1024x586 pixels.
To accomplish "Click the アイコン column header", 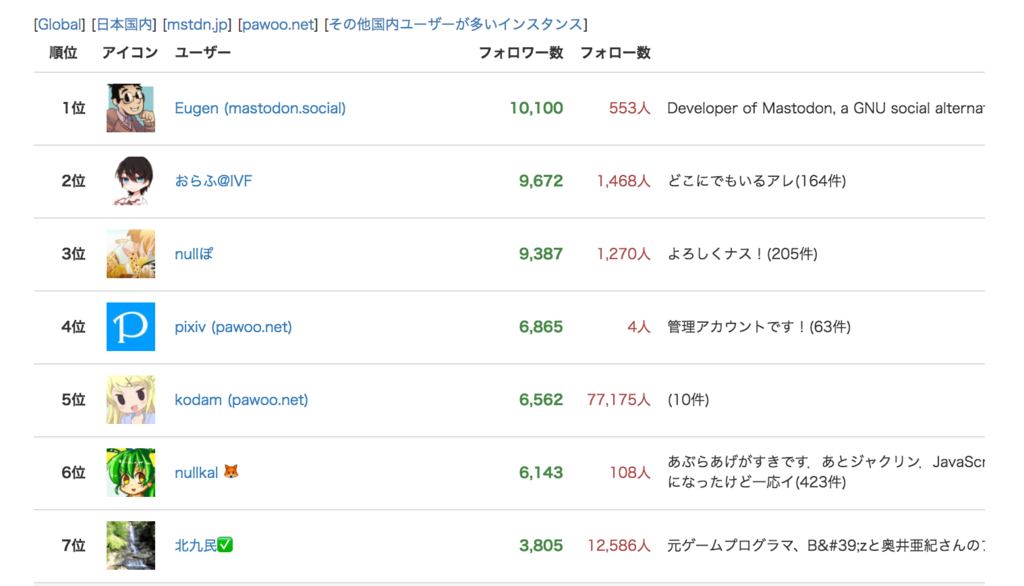I will 130,53.
